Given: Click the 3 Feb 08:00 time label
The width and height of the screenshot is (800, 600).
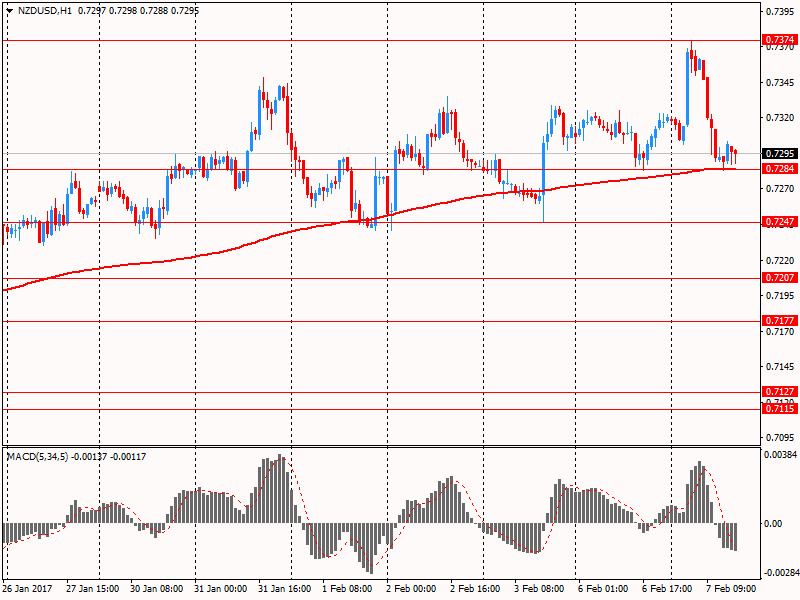Looking at the screenshot, I should 538,590.
